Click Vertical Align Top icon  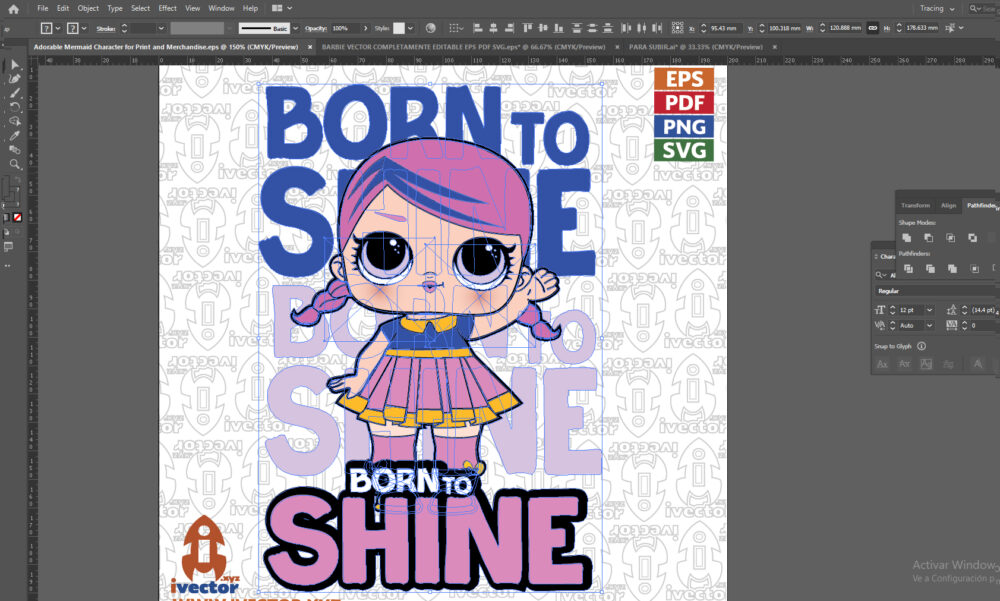[527, 28]
